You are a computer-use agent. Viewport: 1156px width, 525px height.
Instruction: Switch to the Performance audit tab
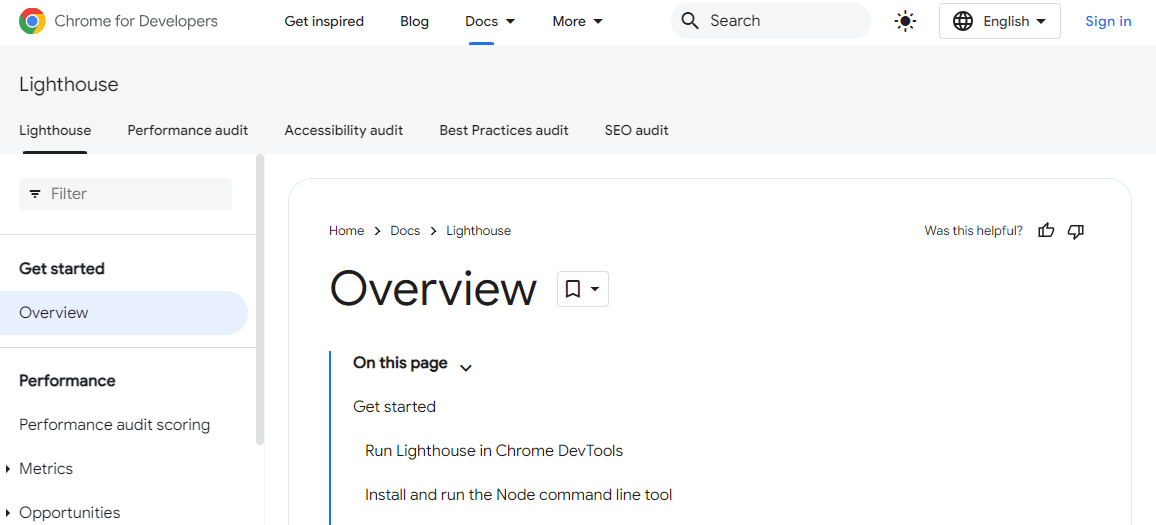[x=188, y=131]
